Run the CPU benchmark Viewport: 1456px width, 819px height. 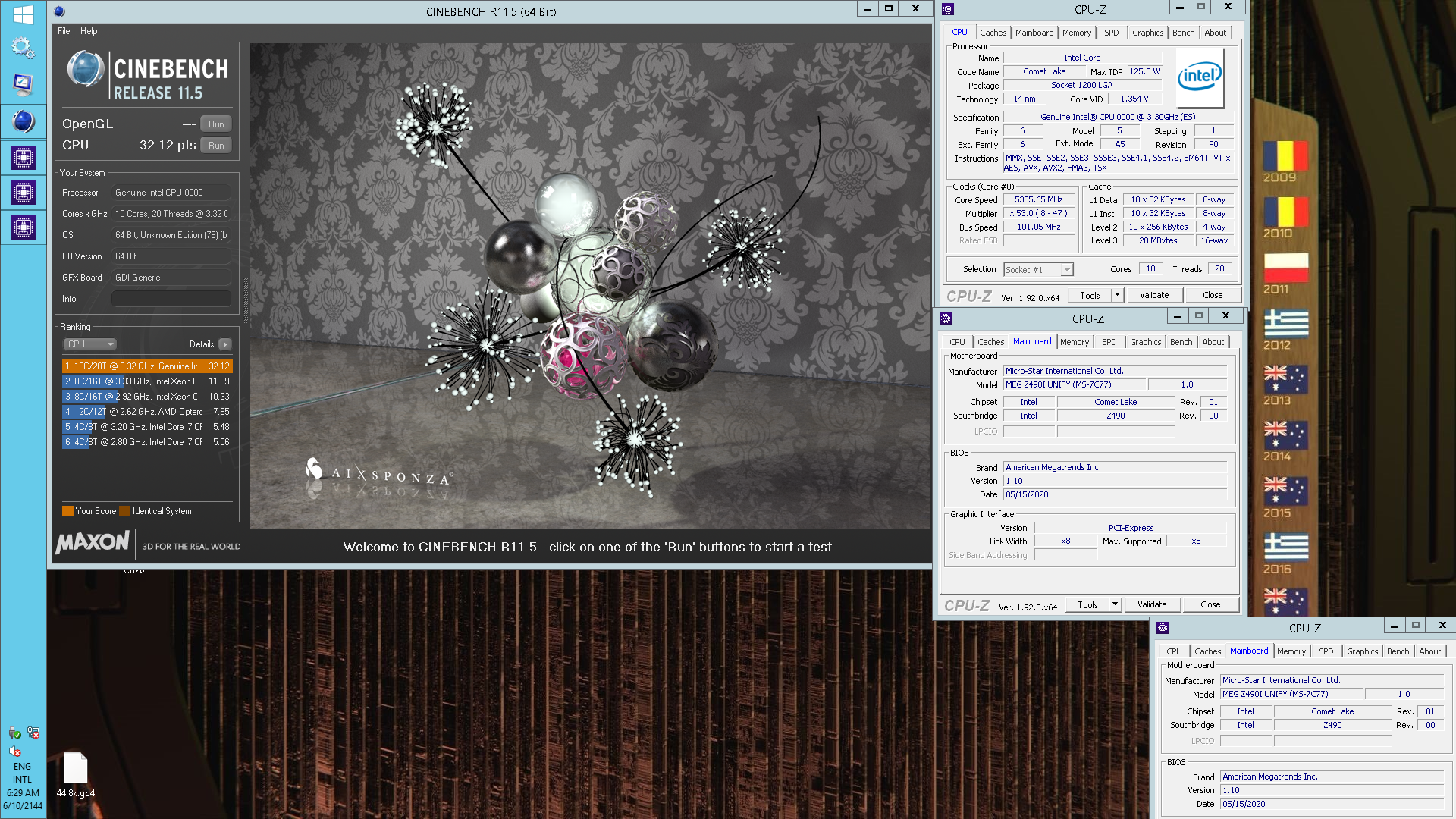(216, 146)
